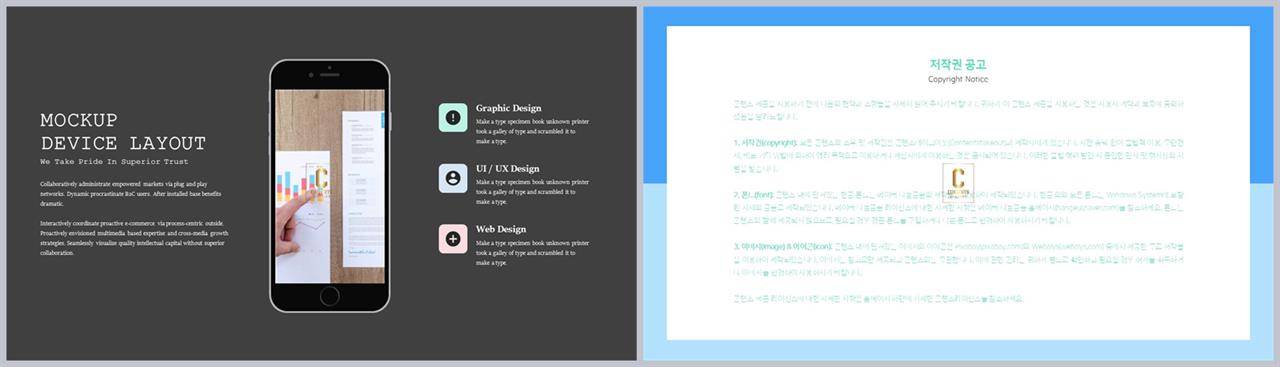Click the exclamation icon beside Graphic Design
This screenshot has height=367, width=1280.
453,117
